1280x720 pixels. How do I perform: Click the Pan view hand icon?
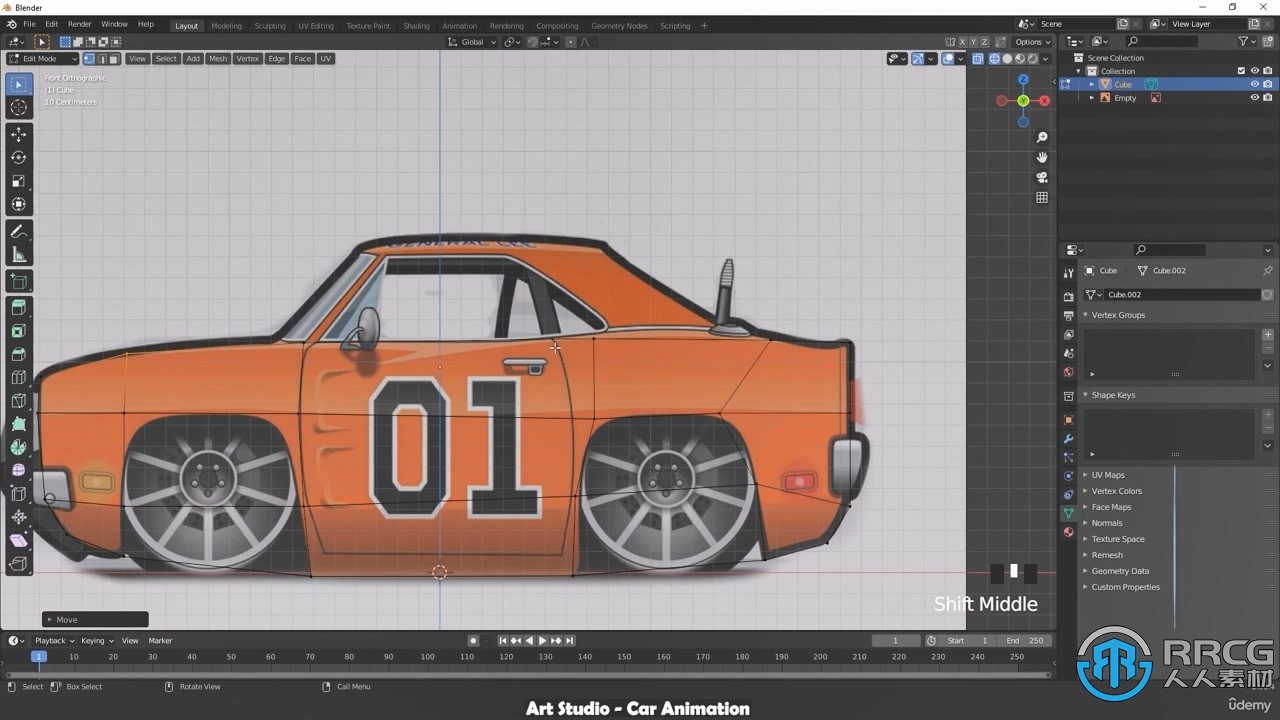pyautogui.click(x=1042, y=157)
